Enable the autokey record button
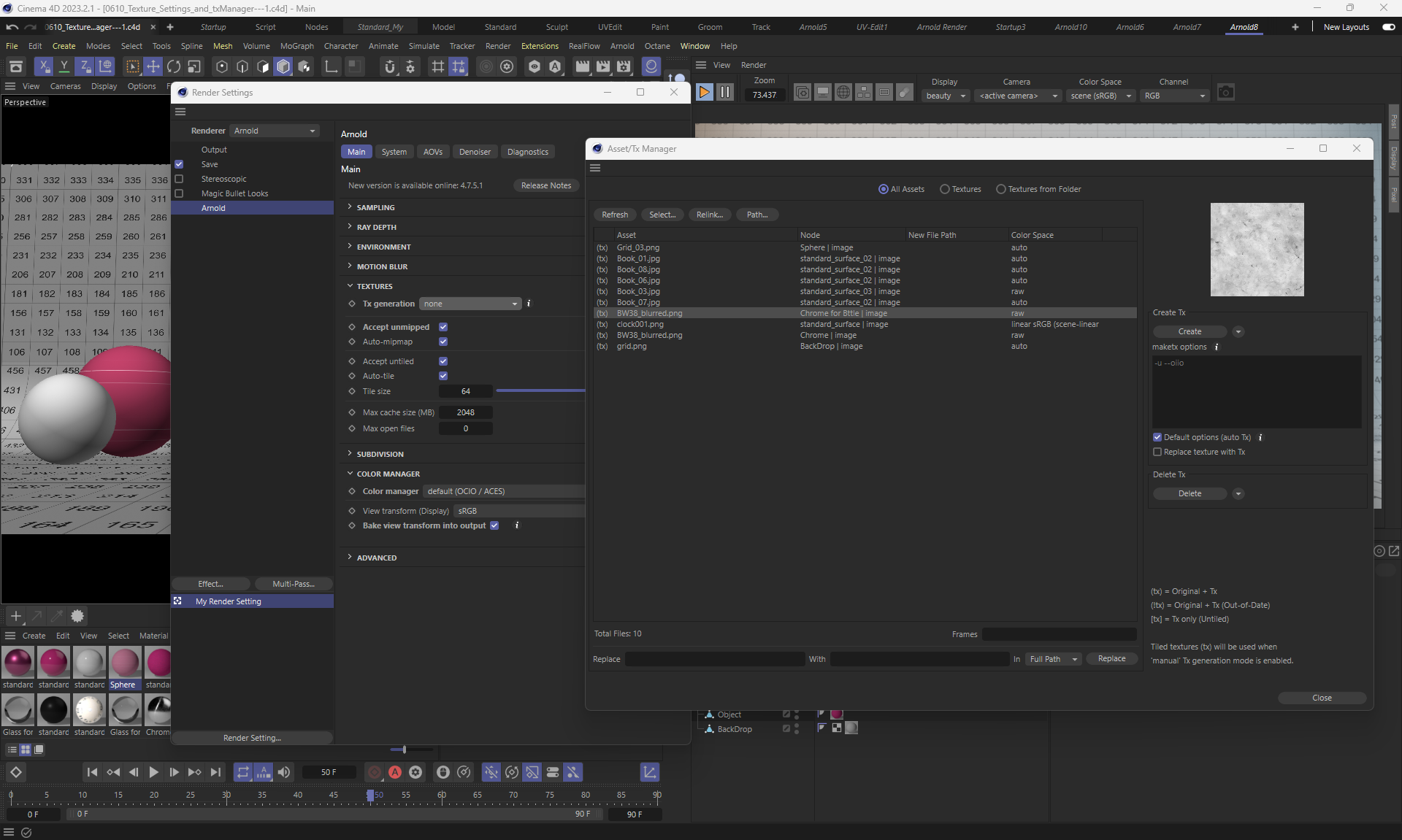 (395, 772)
